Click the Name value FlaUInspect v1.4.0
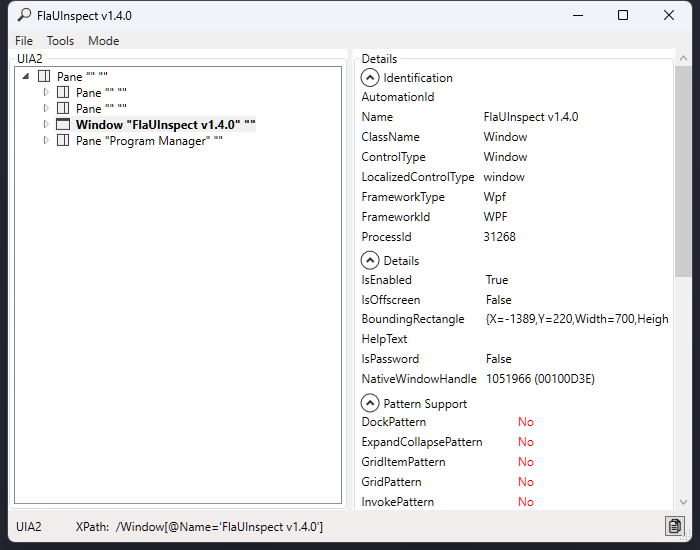Image resolution: width=700 pixels, height=550 pixels. [531, 117]
